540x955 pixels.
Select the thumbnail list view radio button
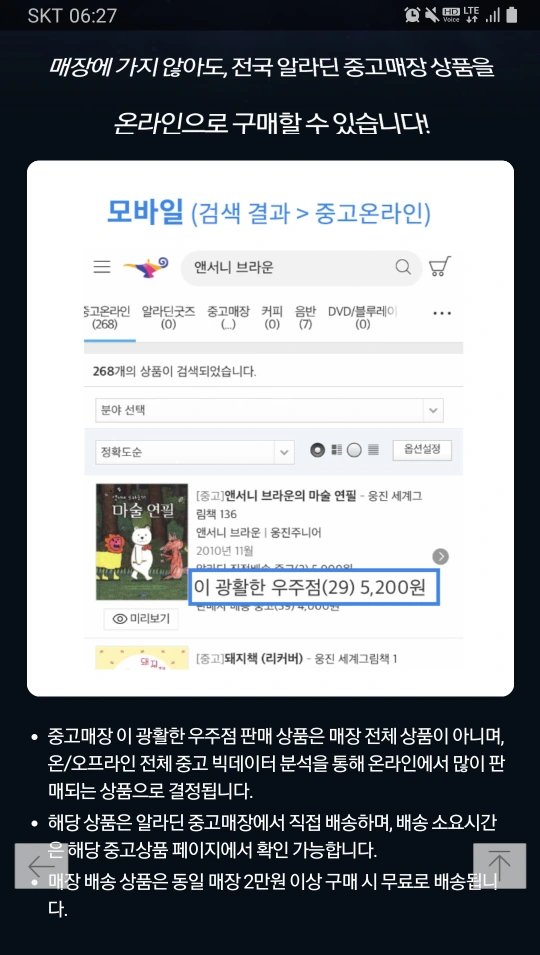(318, 450)
